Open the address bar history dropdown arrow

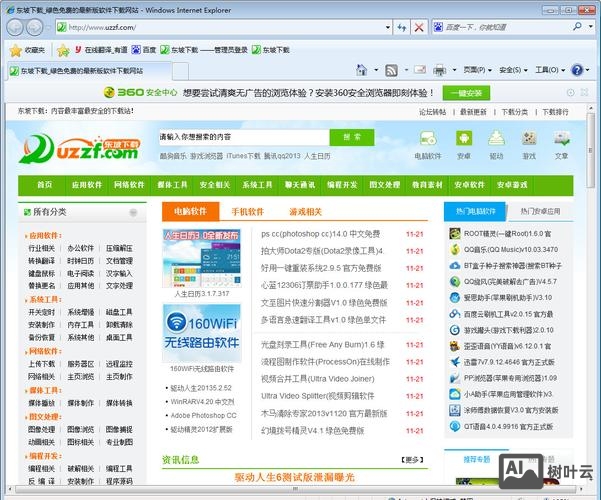(x=388, y=27)
